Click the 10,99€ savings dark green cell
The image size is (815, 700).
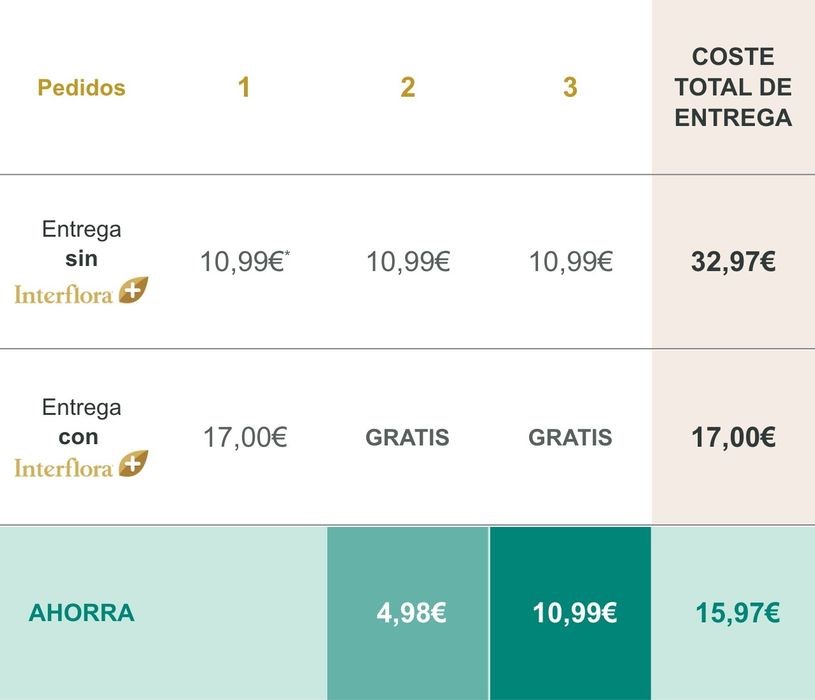(x=571, y=613)
